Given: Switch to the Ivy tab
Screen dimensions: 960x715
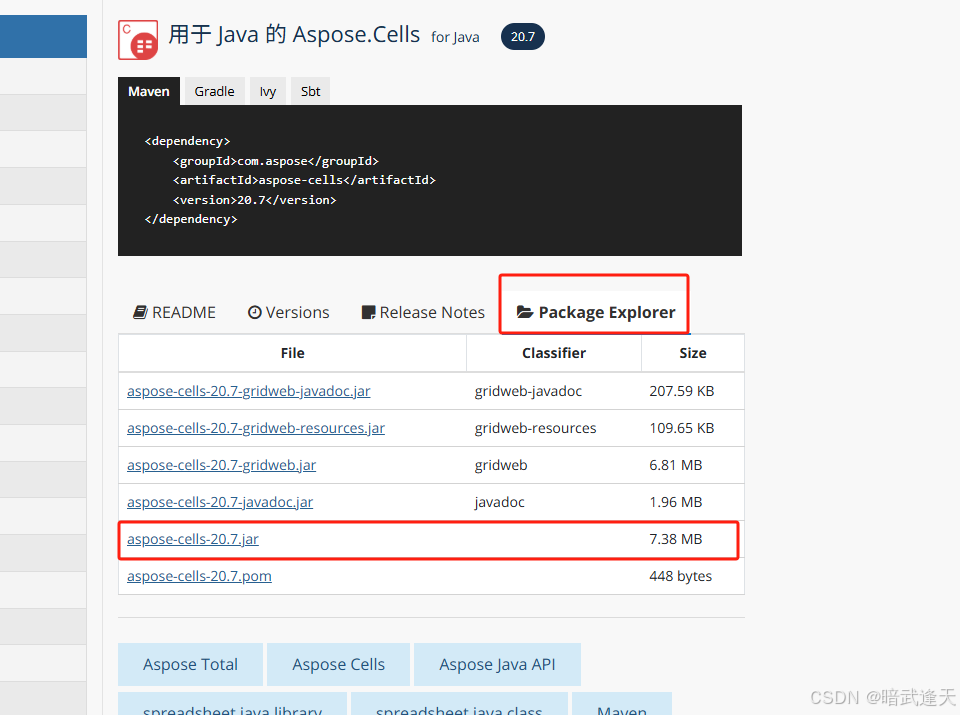Looking at the screenshot, I should click(268, 91).
